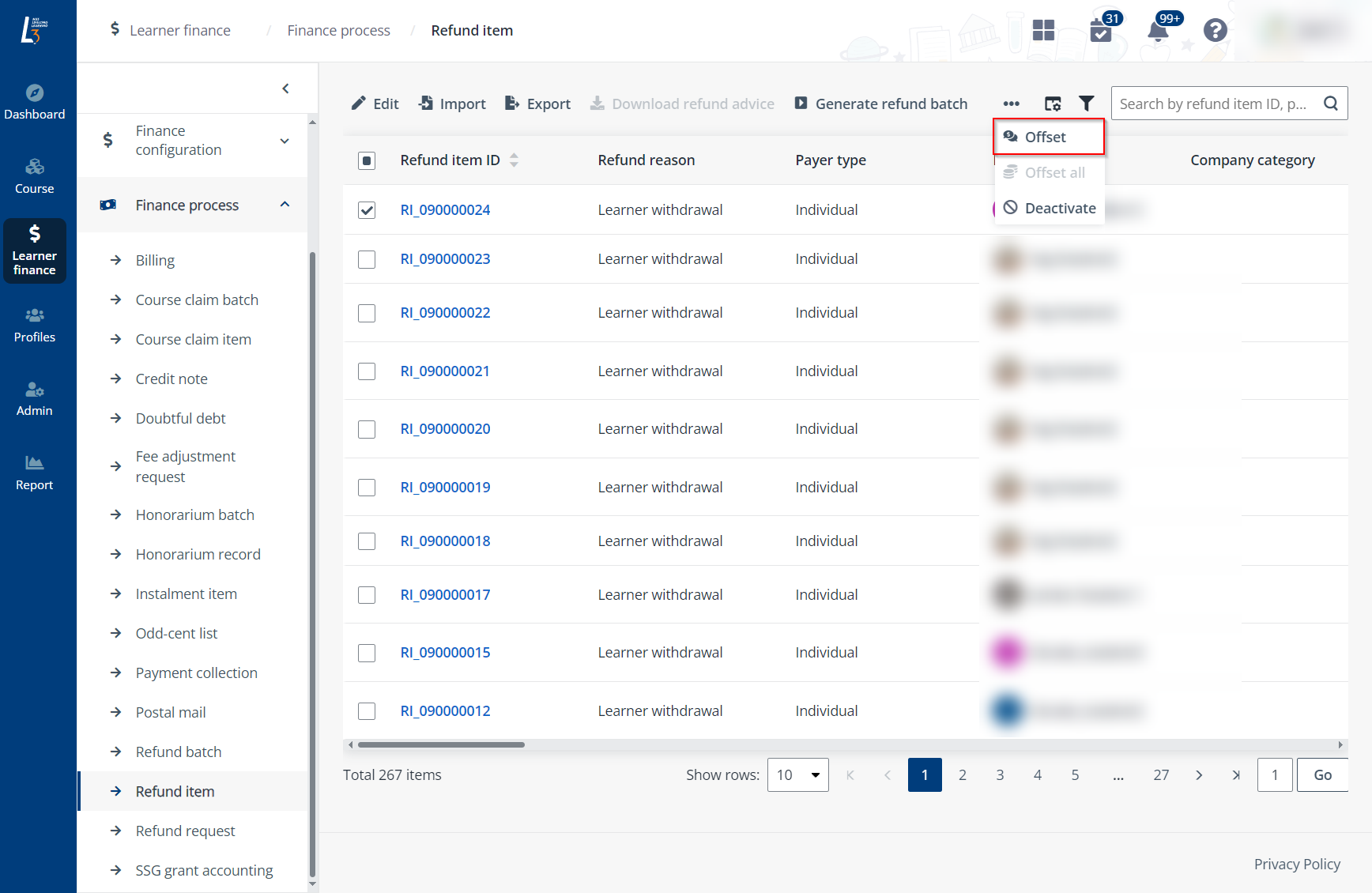This screenshot has width=1372, height=893.
Task: Open the apps grid icon
Action: (1043, 31)
